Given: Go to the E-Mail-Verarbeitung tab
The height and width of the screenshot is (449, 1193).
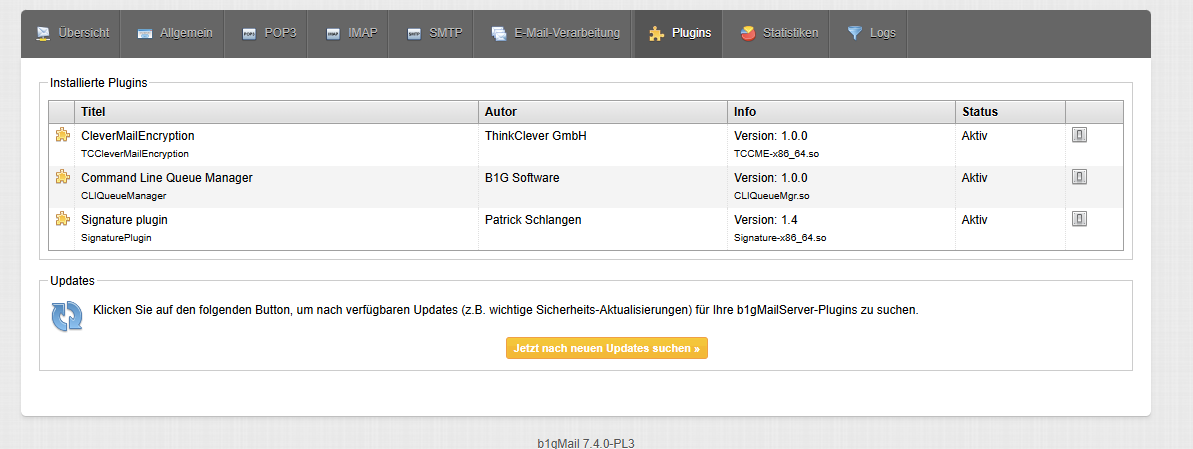Looking at the screenshot, I should [x=556, y=33].
